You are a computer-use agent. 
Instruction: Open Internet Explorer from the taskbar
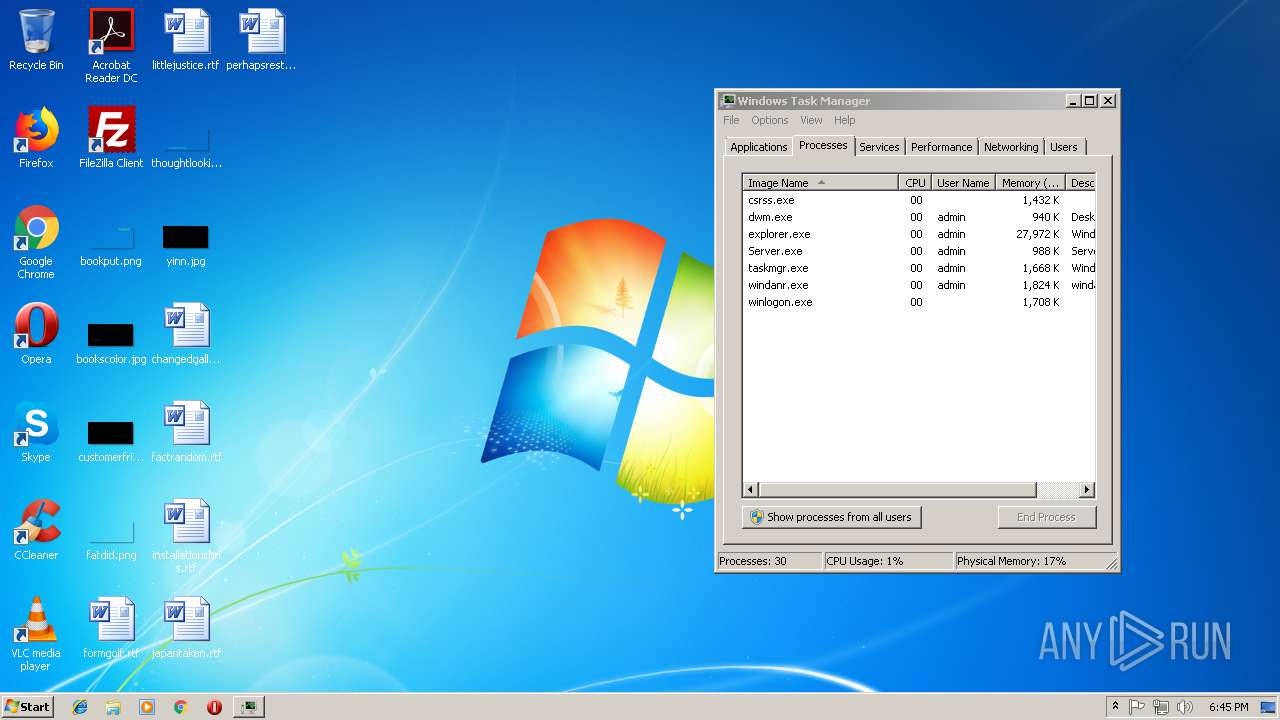80,707
